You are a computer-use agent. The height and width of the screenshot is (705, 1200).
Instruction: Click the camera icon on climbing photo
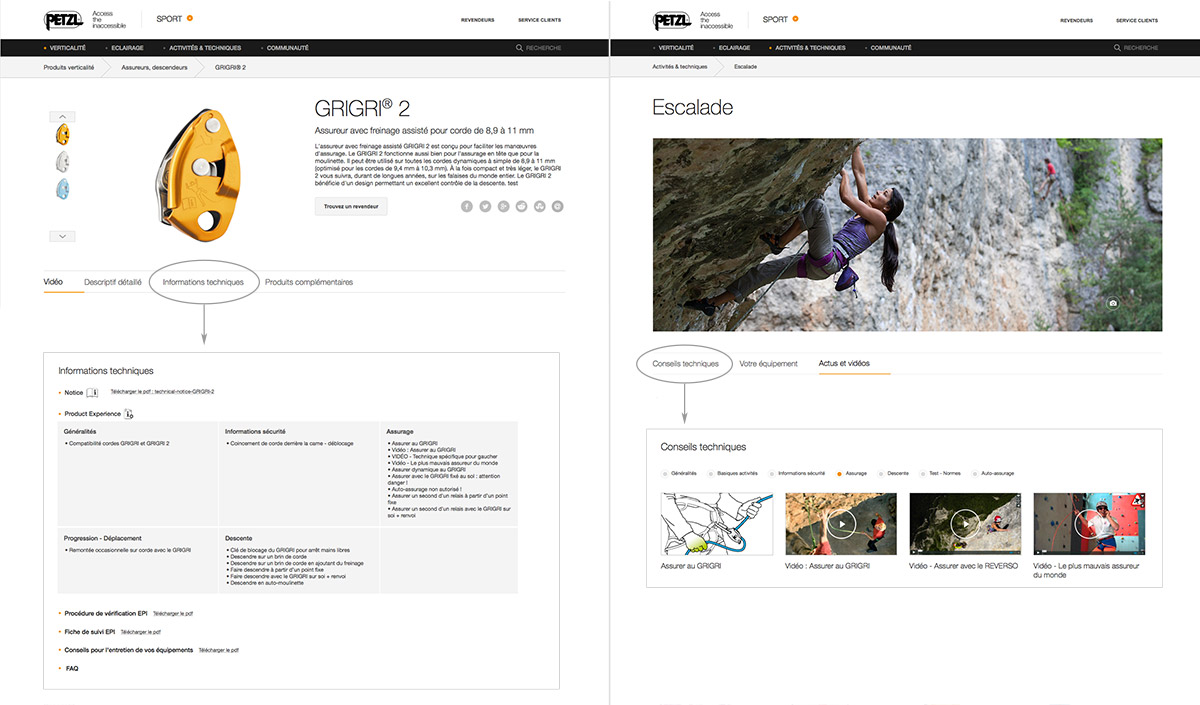coord(1112,303)
